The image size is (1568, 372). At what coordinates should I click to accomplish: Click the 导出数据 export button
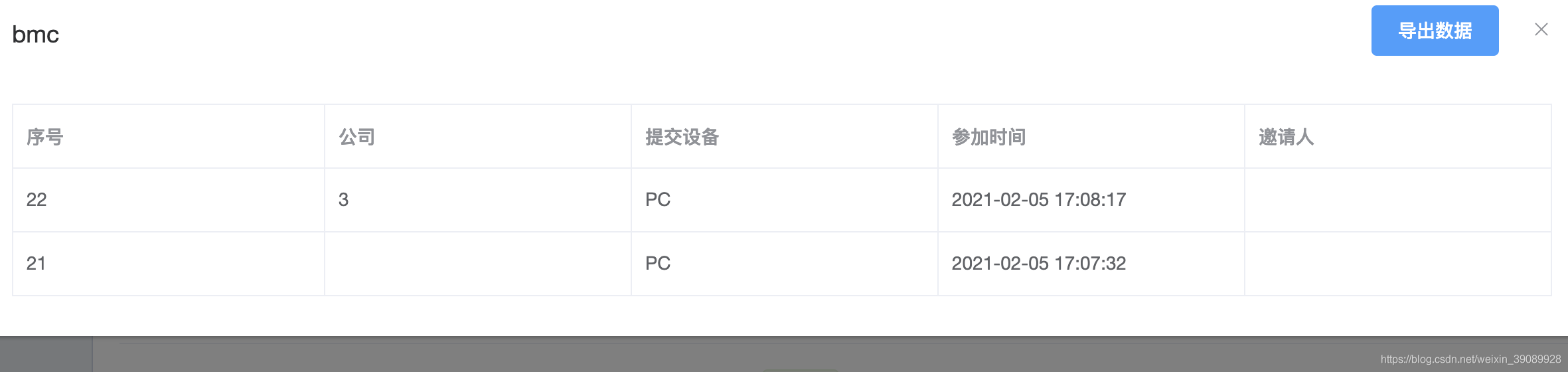[x=1435, y=31]
